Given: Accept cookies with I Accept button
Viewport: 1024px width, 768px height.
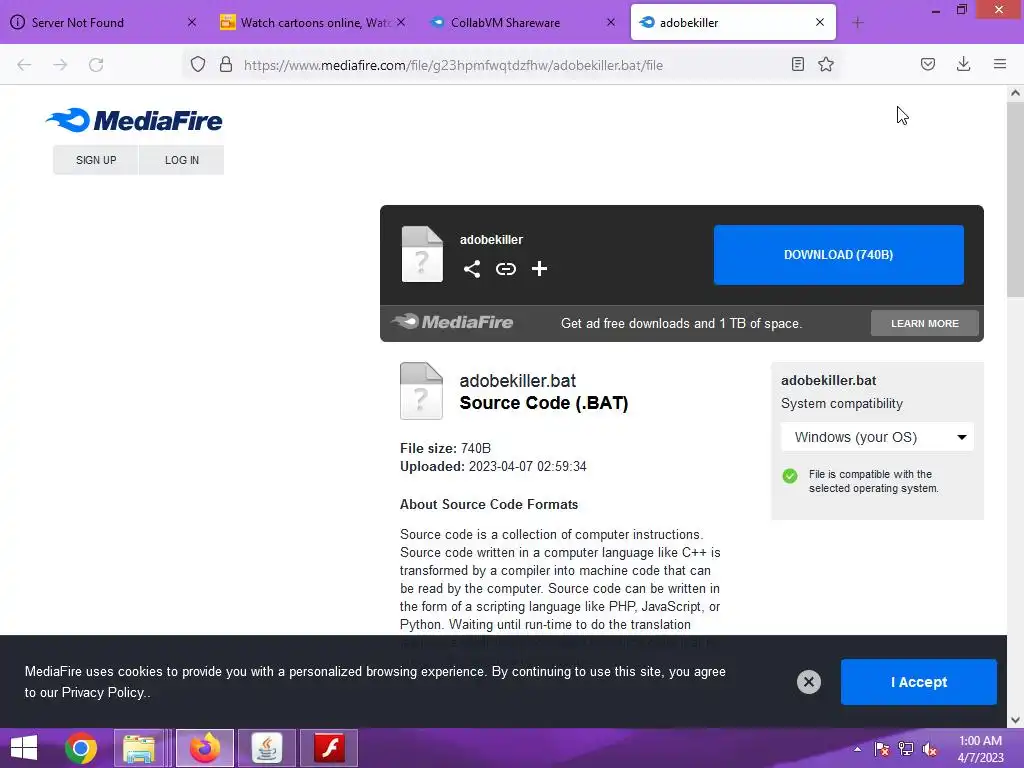Looking at the screenshot, I should pyautogui.click(x=919, y=682).
